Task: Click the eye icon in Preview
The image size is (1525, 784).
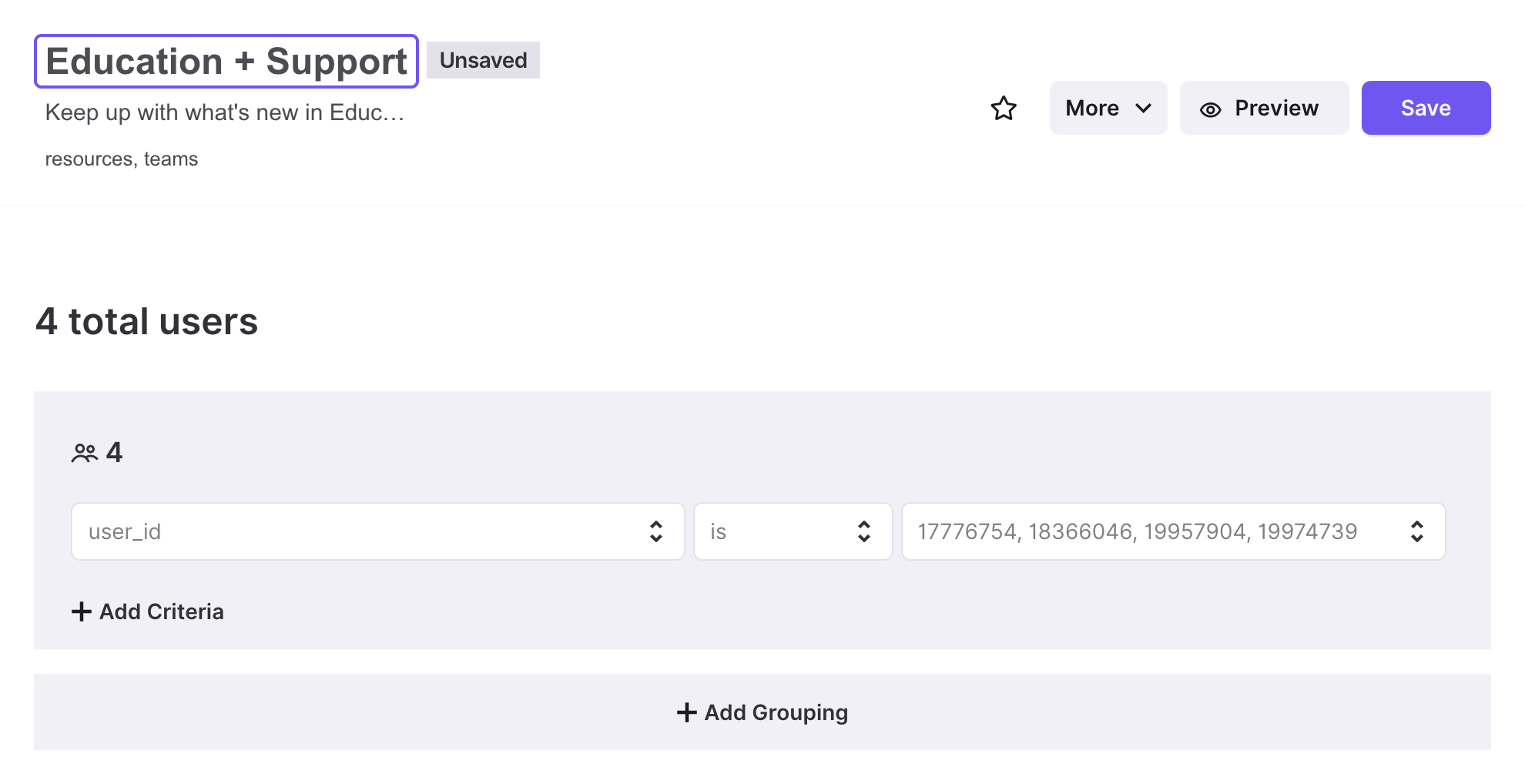Action: click(1210, 109)
